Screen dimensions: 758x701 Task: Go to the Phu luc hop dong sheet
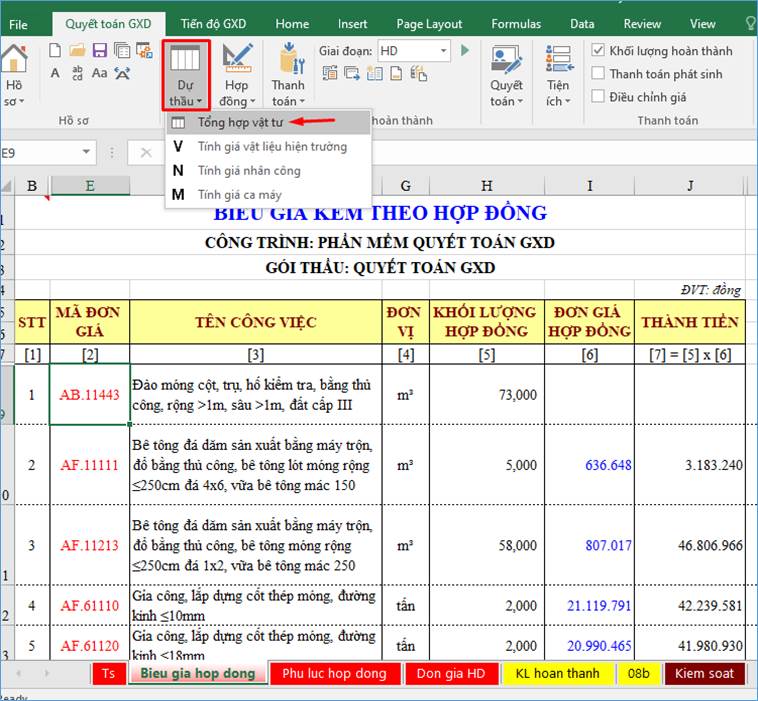(x=334, y=674)
